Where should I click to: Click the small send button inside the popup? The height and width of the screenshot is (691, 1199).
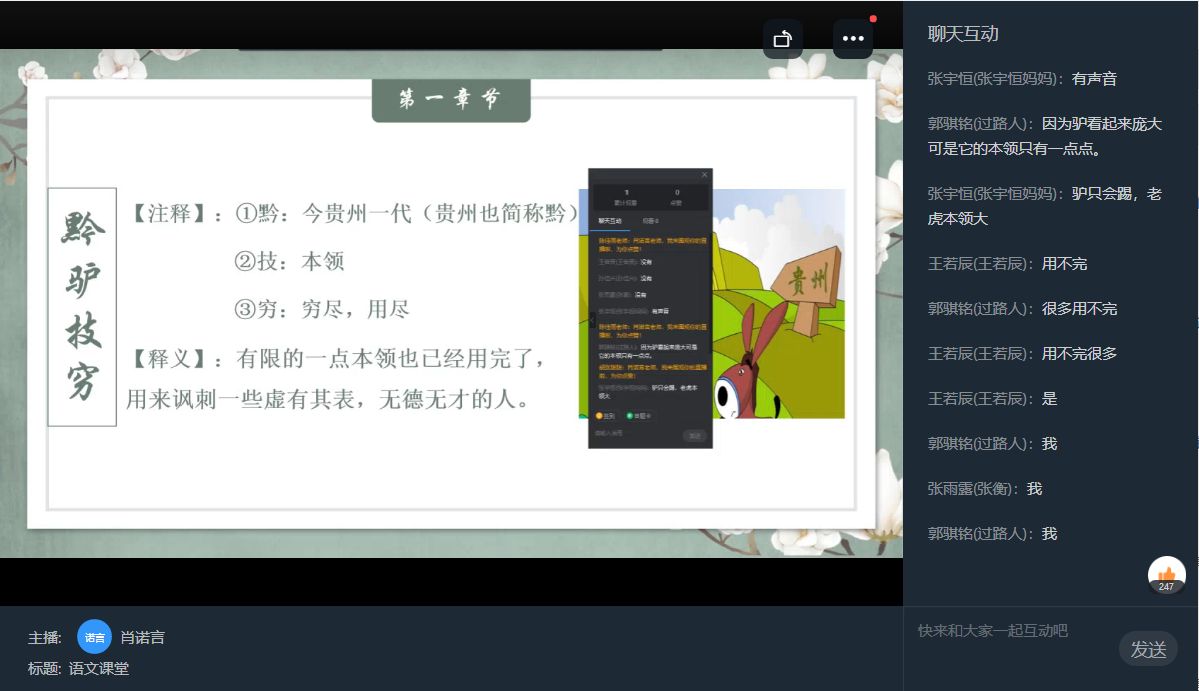tap(694, 436)
